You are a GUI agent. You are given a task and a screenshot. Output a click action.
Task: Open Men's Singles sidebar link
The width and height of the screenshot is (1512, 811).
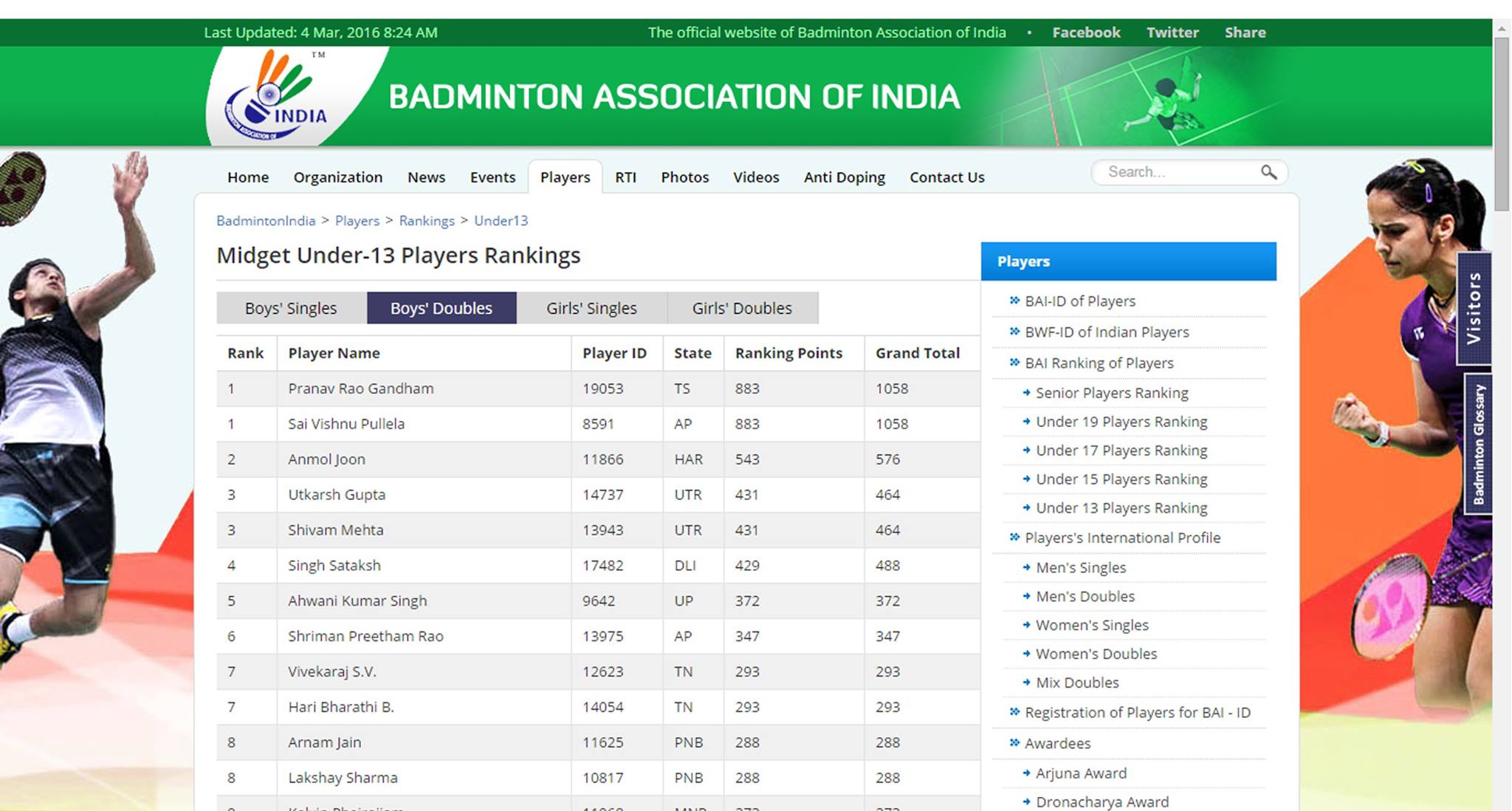(1081, 567)
